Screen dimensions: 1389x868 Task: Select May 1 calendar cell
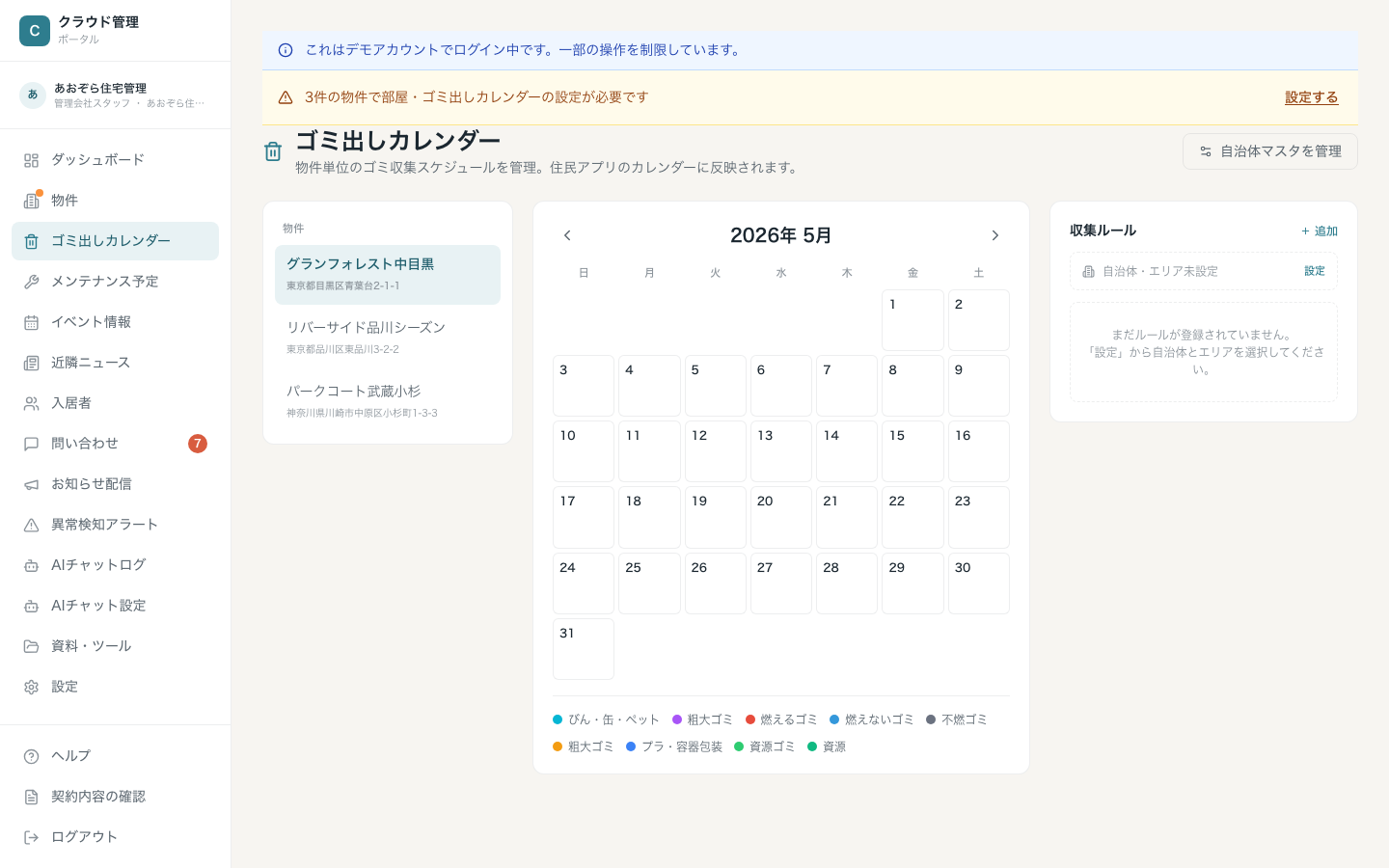pyautogui.click(x=912, y=320)
